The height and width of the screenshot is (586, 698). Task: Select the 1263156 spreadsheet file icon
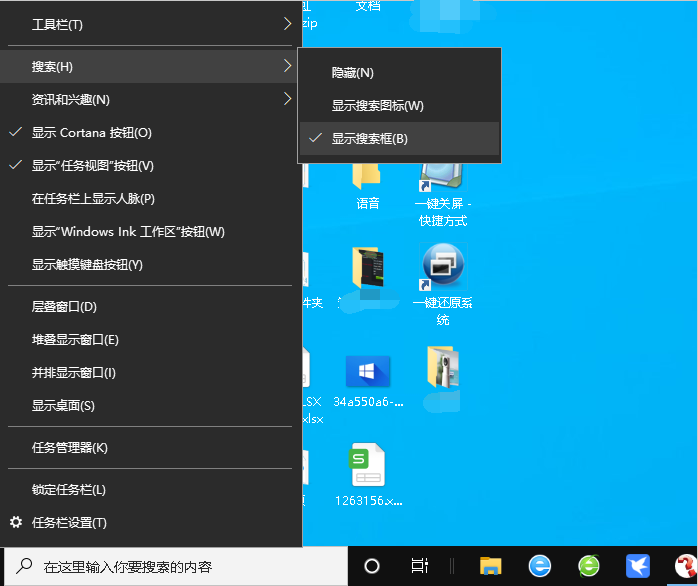368,464
